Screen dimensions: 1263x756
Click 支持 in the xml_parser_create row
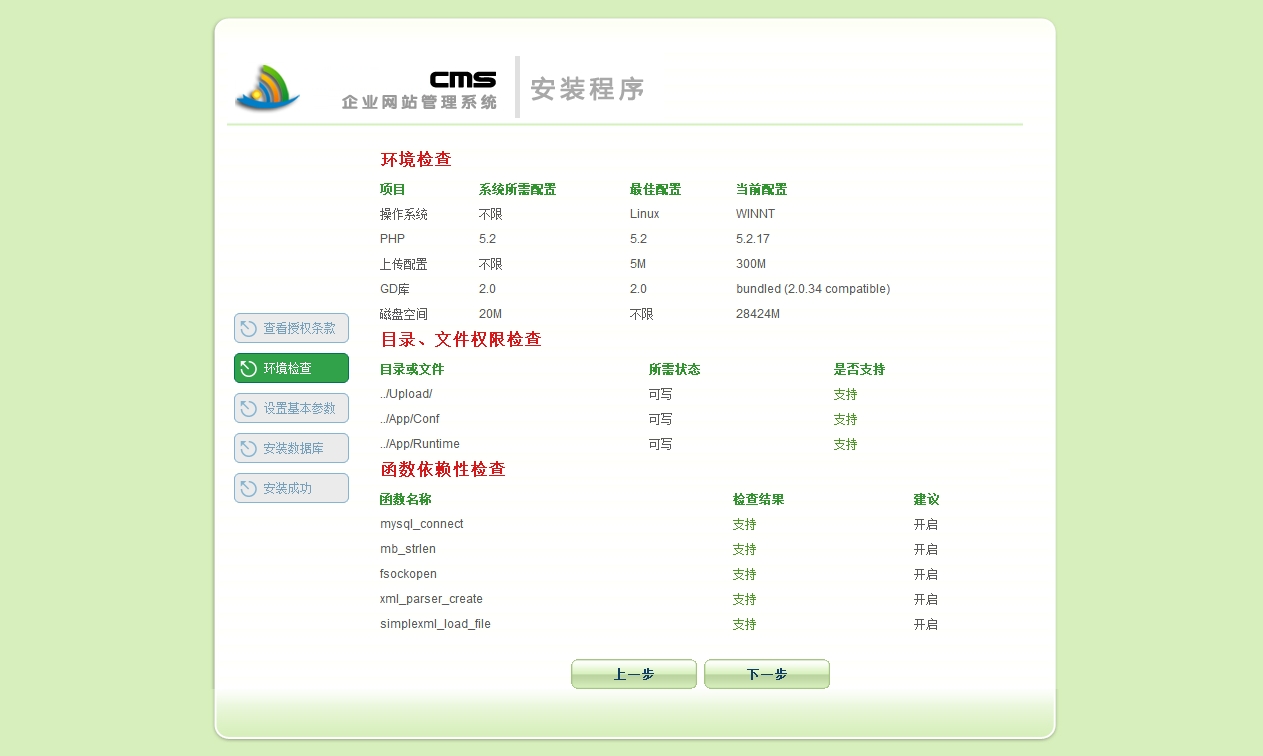click(x=745, y=599)
